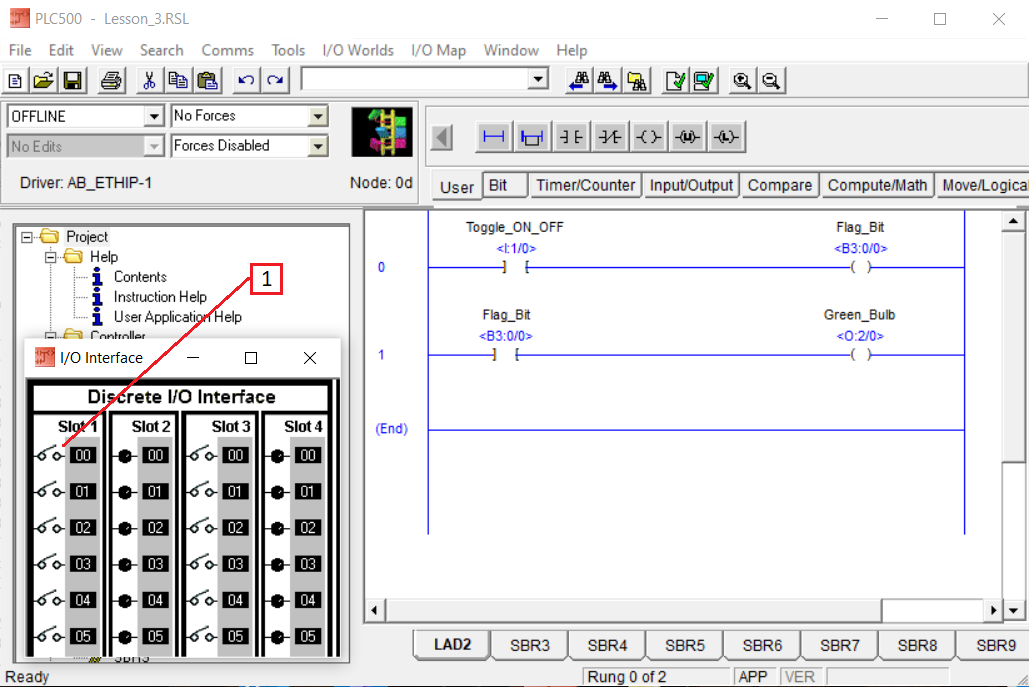The image size is (1029, 687).
Task: Toggle Slot 1 switch 04
Action: coord(50,598)
